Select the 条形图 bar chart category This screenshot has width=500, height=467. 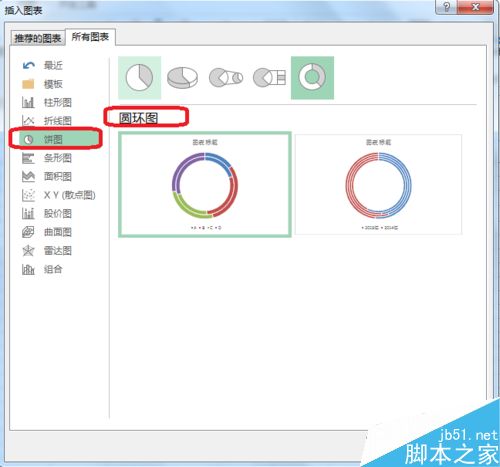pos(47,158)
